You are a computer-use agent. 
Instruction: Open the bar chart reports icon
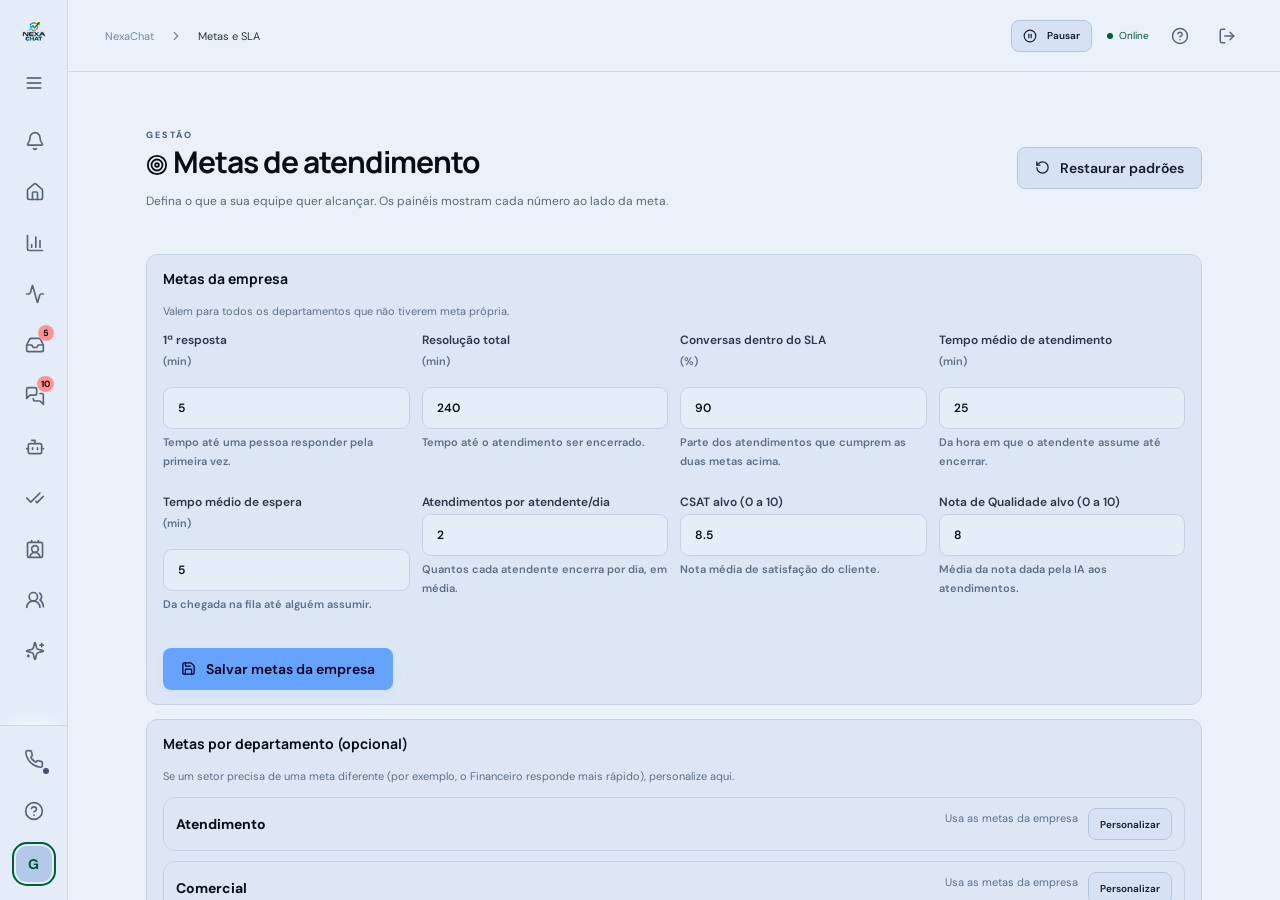(35, 242)
